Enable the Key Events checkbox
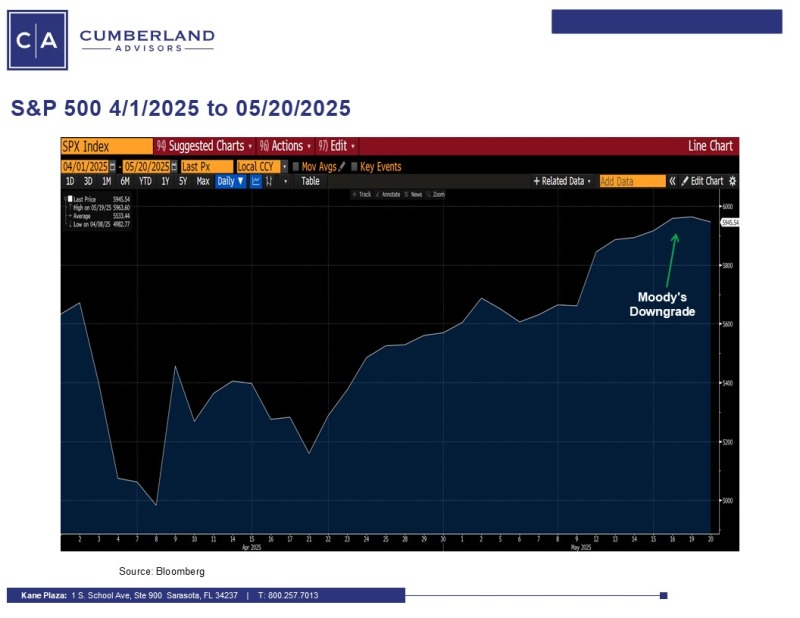The height and width of the screenshot is (618, 800). 354,167
